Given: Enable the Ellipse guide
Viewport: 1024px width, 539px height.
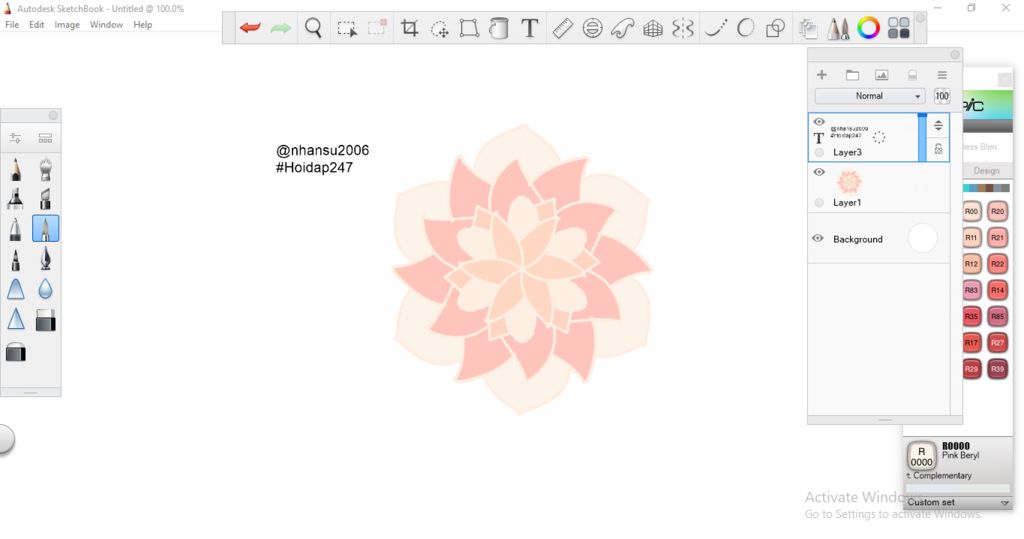Looking at the screenshot, I should [592, 28].
